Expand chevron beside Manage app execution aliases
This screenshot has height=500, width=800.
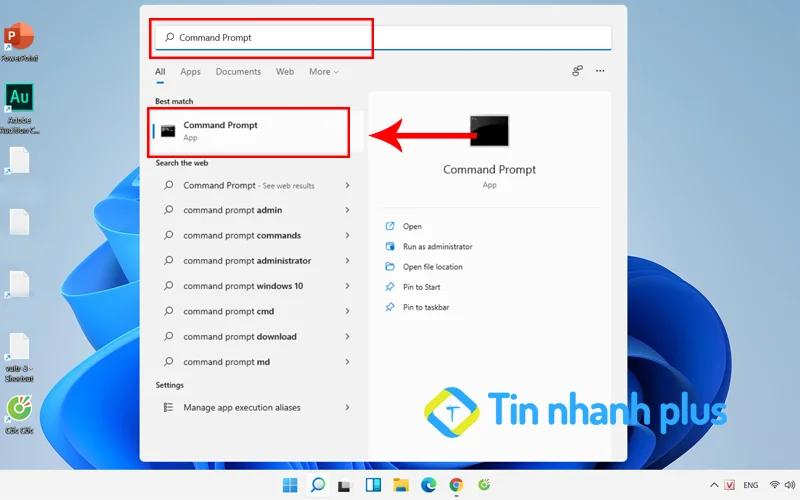[347, 407]
